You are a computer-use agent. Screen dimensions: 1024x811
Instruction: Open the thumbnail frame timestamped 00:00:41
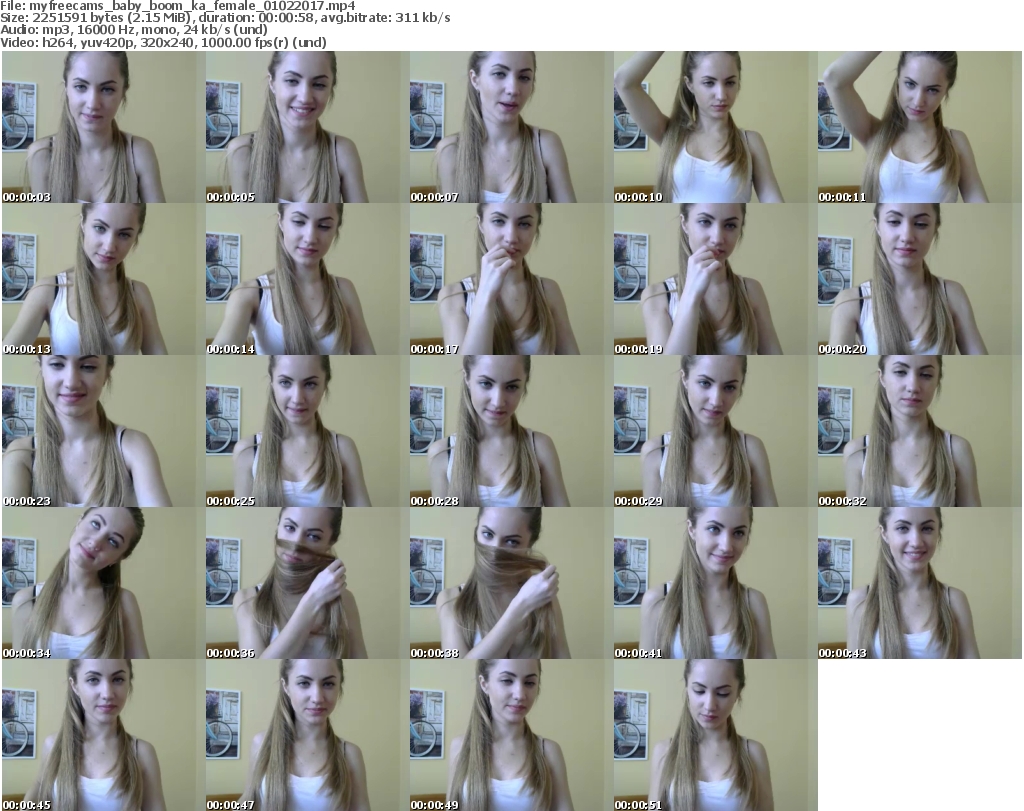tap(715, 583)
